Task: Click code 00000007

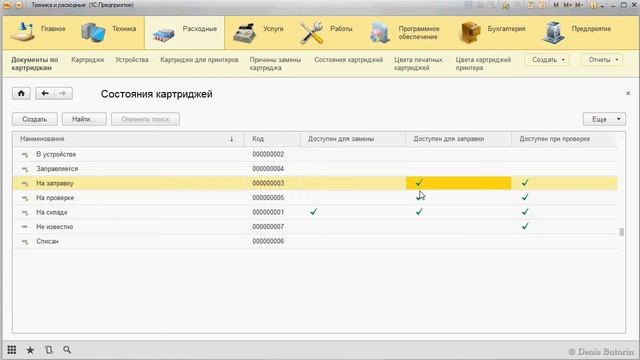Action: 268,227
